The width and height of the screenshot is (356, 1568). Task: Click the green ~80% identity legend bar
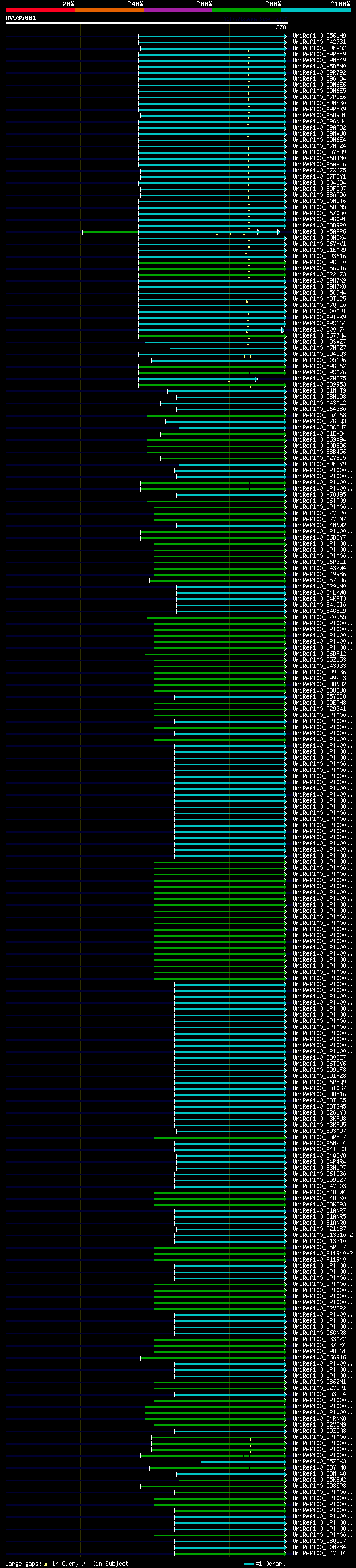(247, 10)
